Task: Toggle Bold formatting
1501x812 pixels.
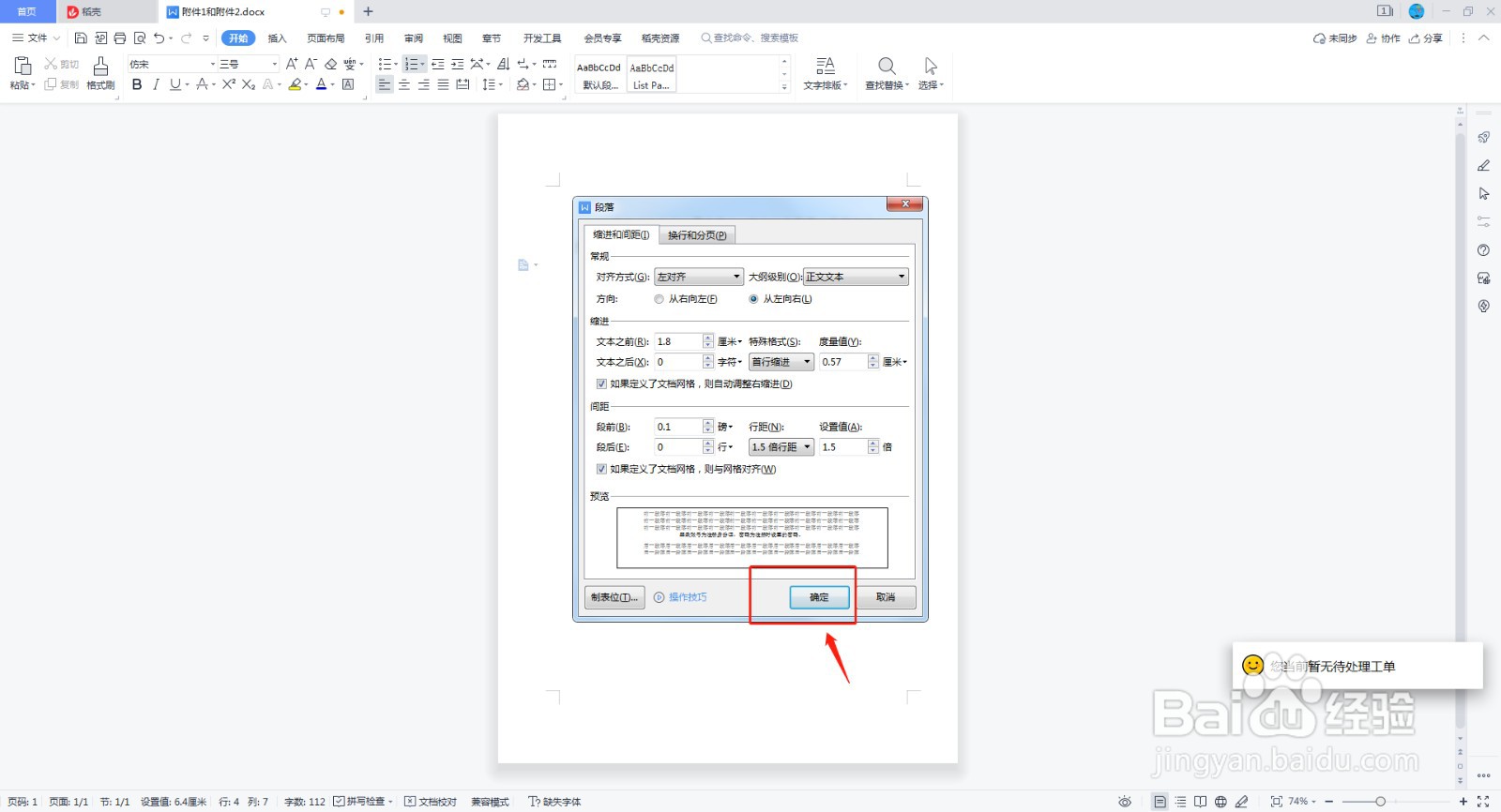Action: coord(137,84)
